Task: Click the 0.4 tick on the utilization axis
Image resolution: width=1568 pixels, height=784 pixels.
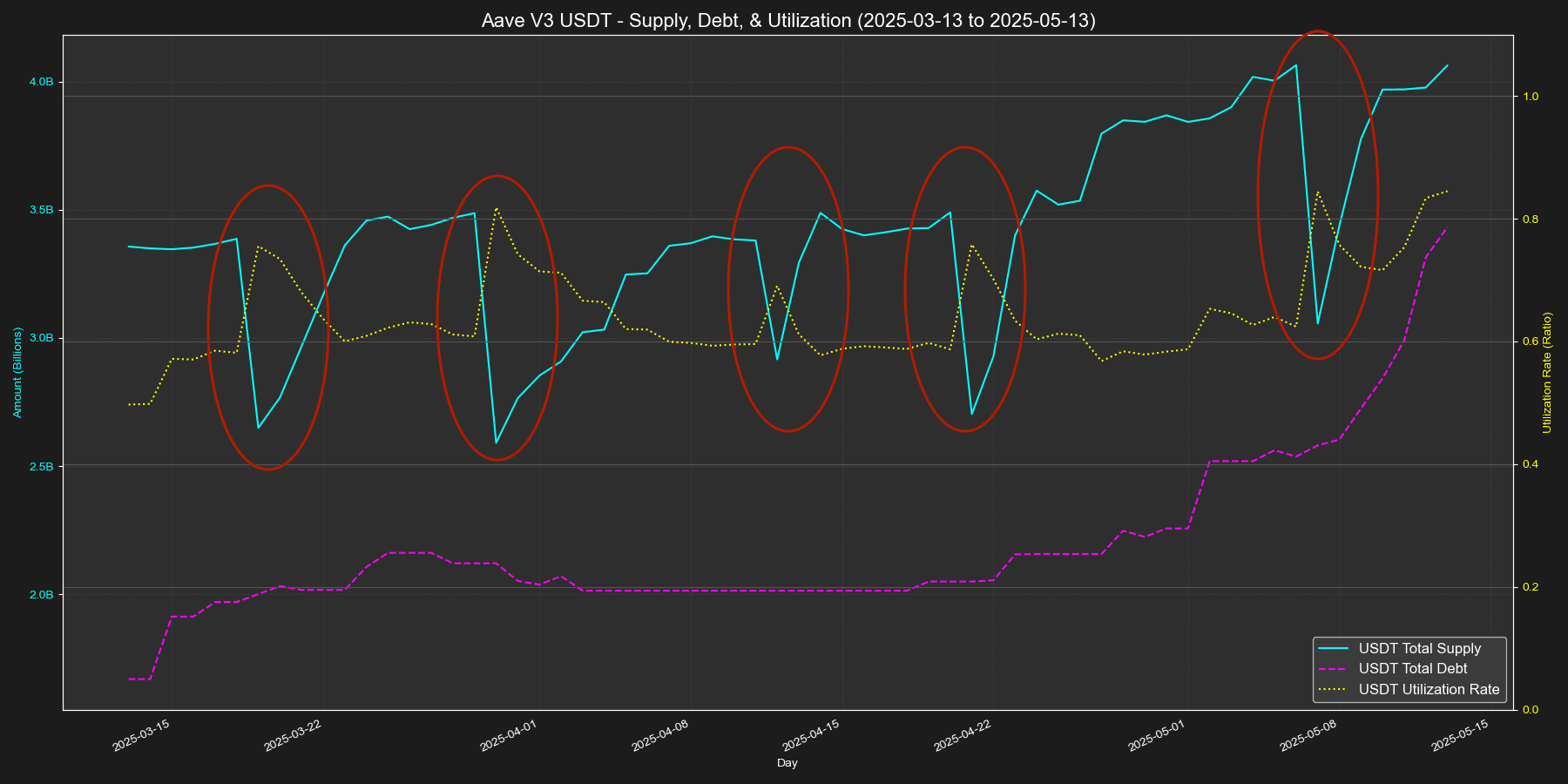Action: 1530,464
